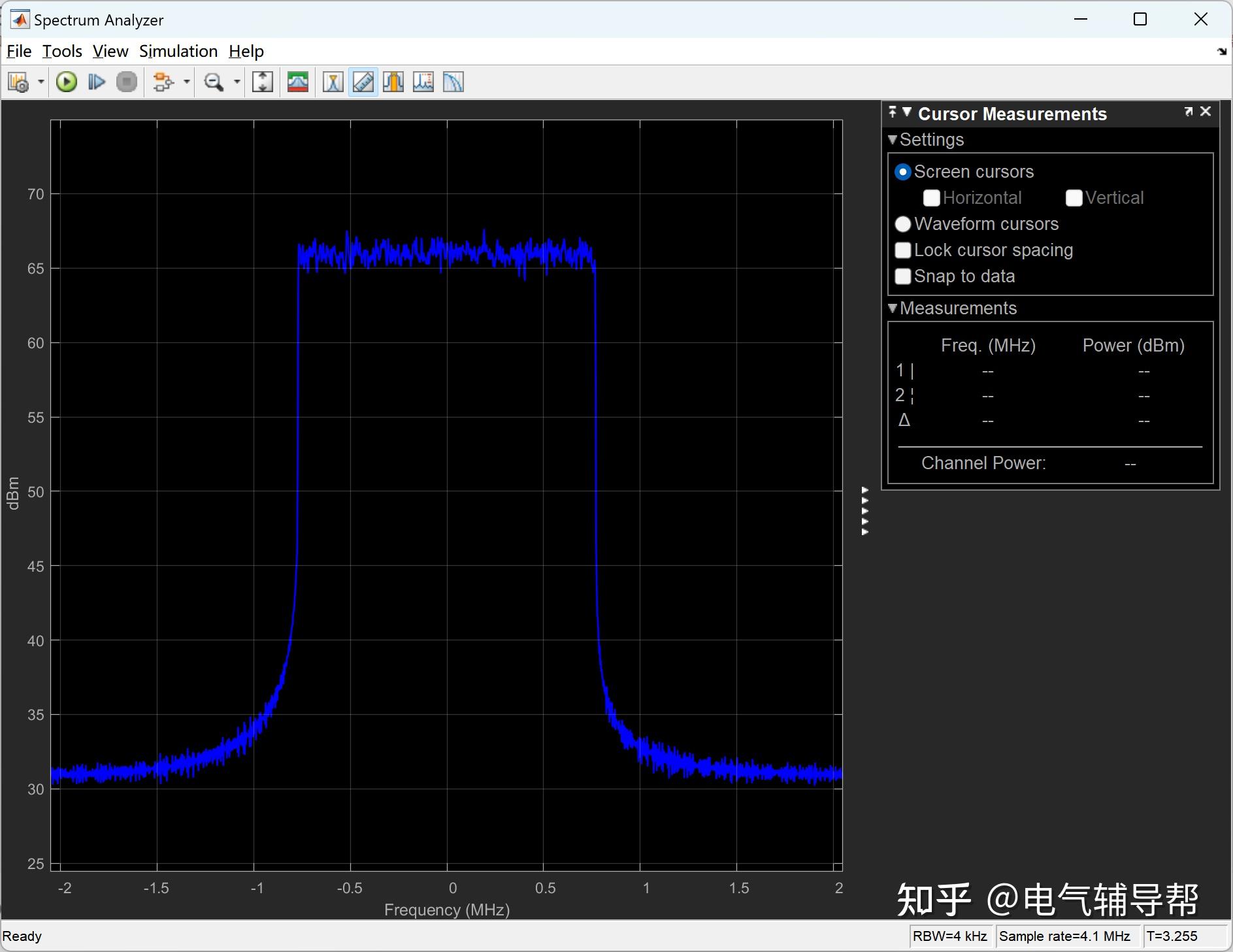Click the Scale Y-Axis Limits icon
Image resolution: width=1233 pixels, height=952 pixels.
coord(263,82)
